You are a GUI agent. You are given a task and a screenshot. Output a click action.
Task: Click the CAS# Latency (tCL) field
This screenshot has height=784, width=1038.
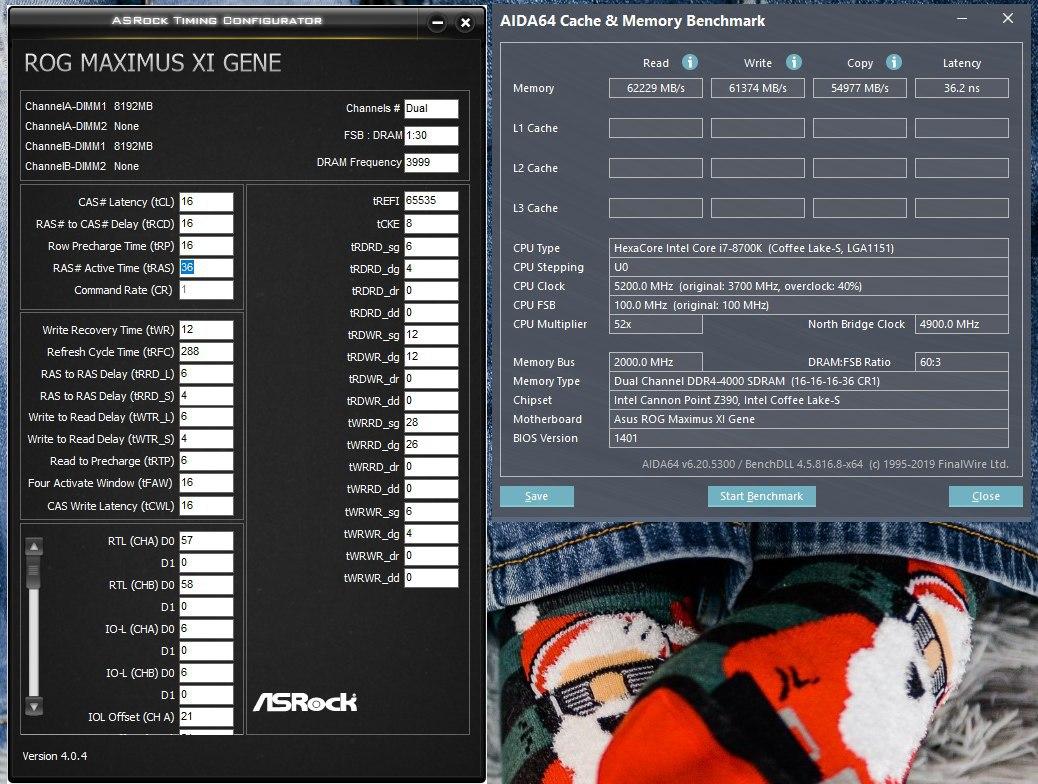point(207,202)
